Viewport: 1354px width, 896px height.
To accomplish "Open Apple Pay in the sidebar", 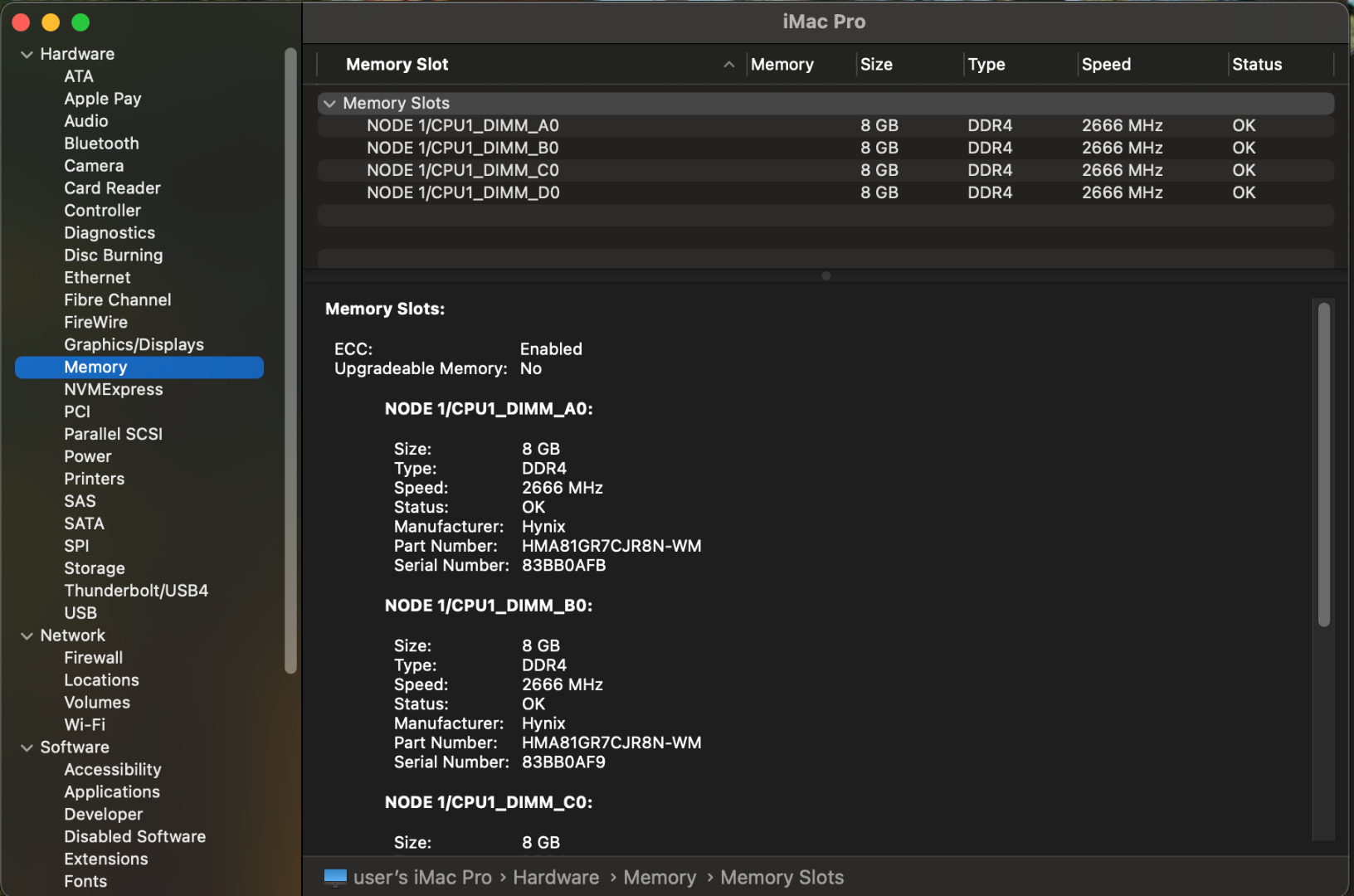I will tap(103, 99).
